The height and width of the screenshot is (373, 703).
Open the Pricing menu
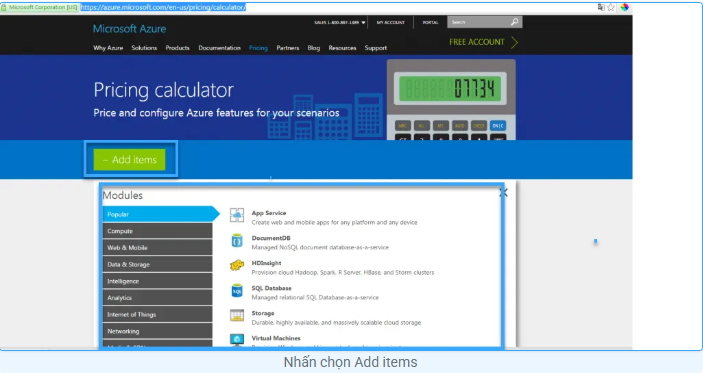258,48
